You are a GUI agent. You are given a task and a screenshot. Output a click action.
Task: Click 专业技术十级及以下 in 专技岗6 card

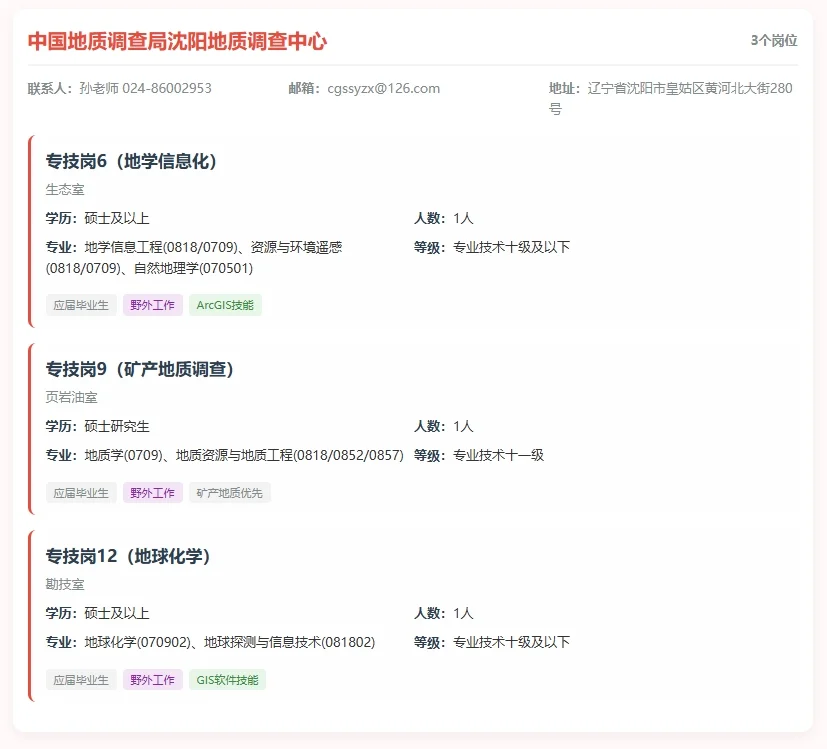[x=512, y=247]
